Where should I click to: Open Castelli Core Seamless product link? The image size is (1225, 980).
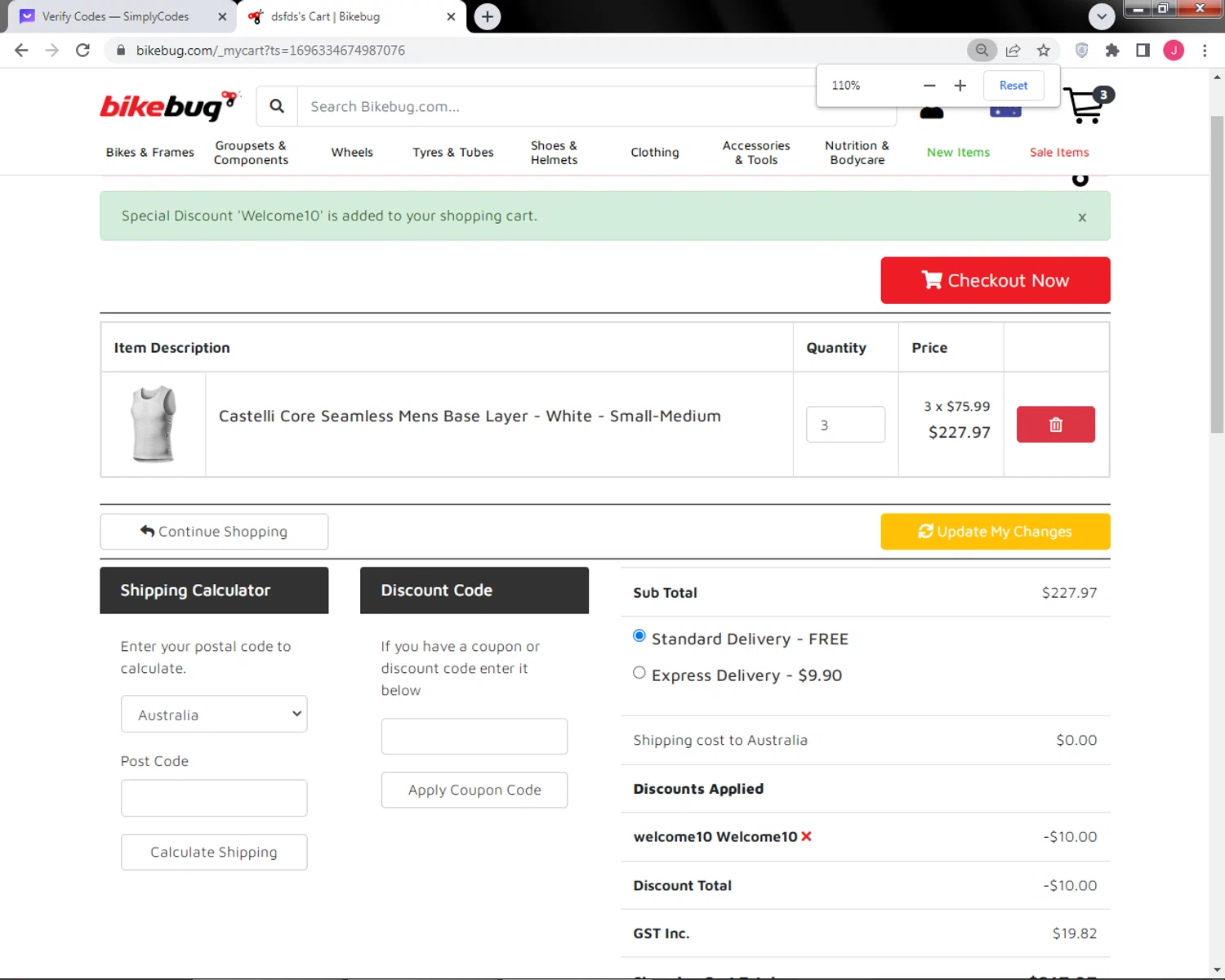click(470, 416)
